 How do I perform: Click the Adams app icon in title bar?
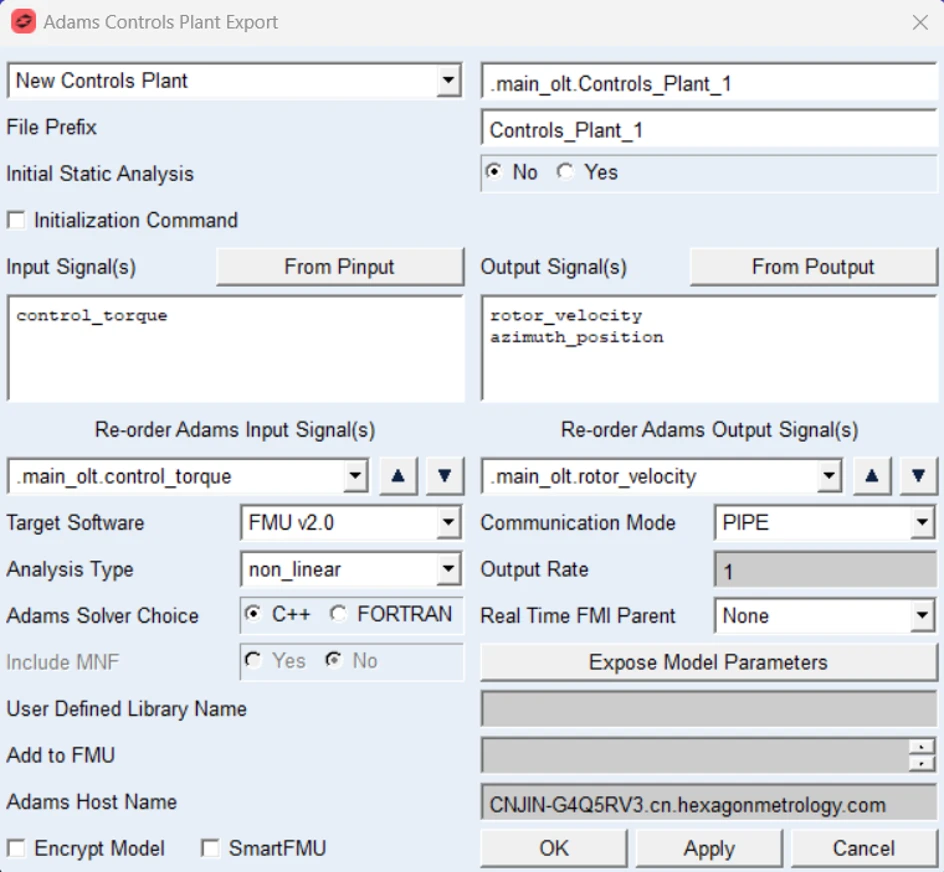point(23,22)
